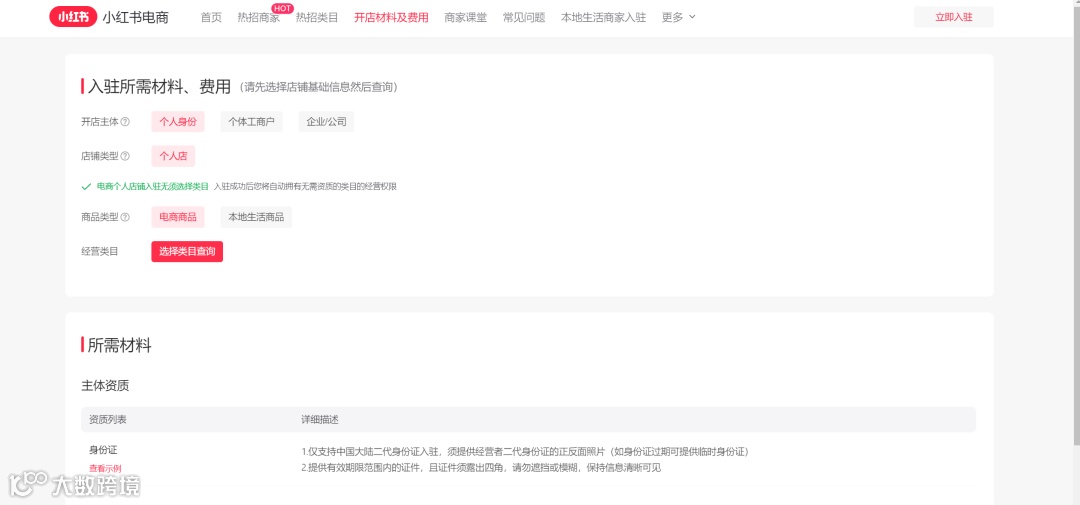Screen dimensions: 1080x505
Task: Click the 详细描述 column header
Action: (320, 419)
